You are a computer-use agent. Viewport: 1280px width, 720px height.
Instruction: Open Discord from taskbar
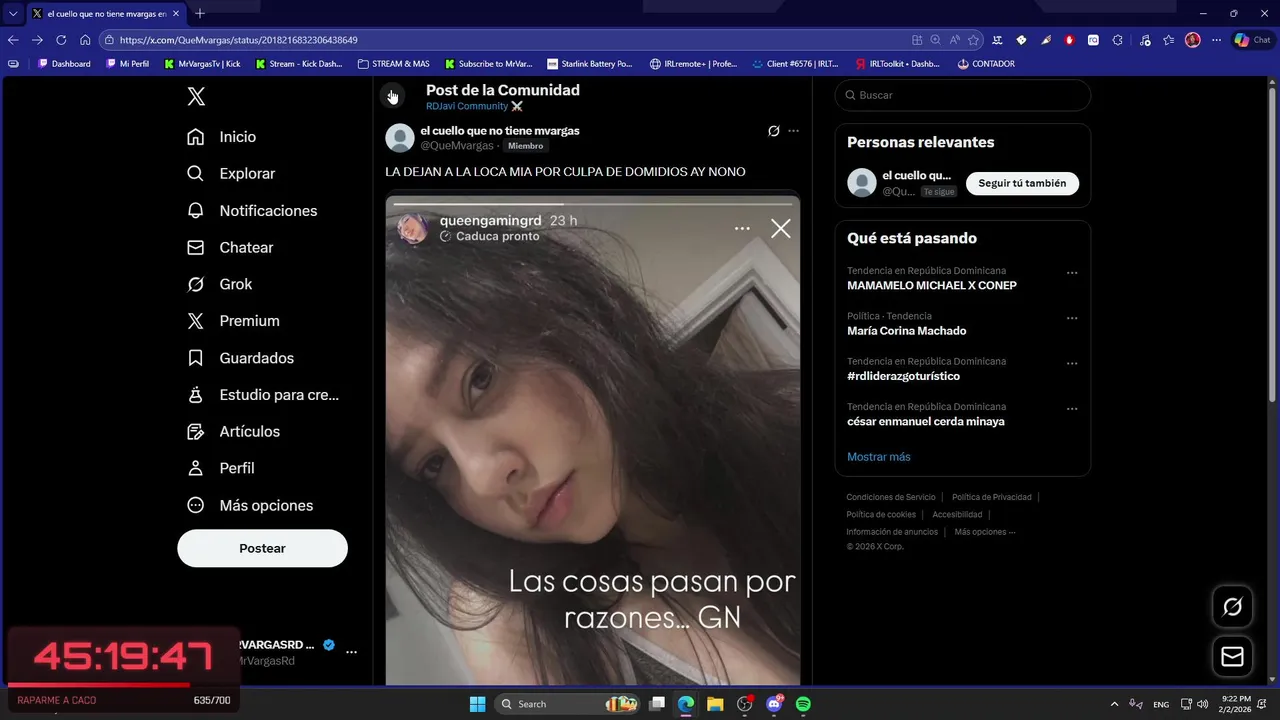(774, 704)
